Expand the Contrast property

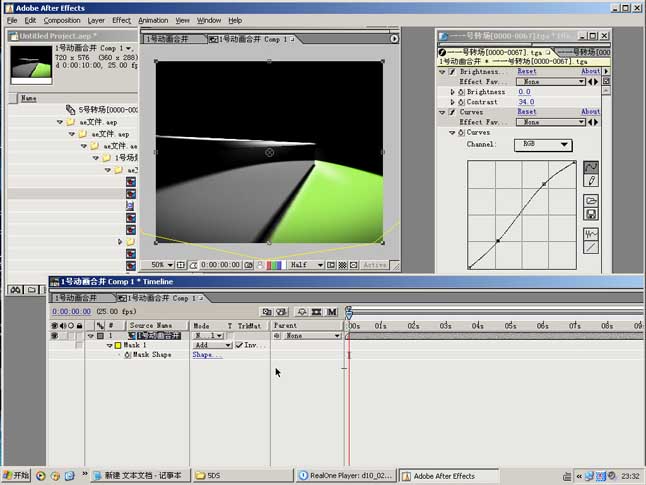pos(452,102)
